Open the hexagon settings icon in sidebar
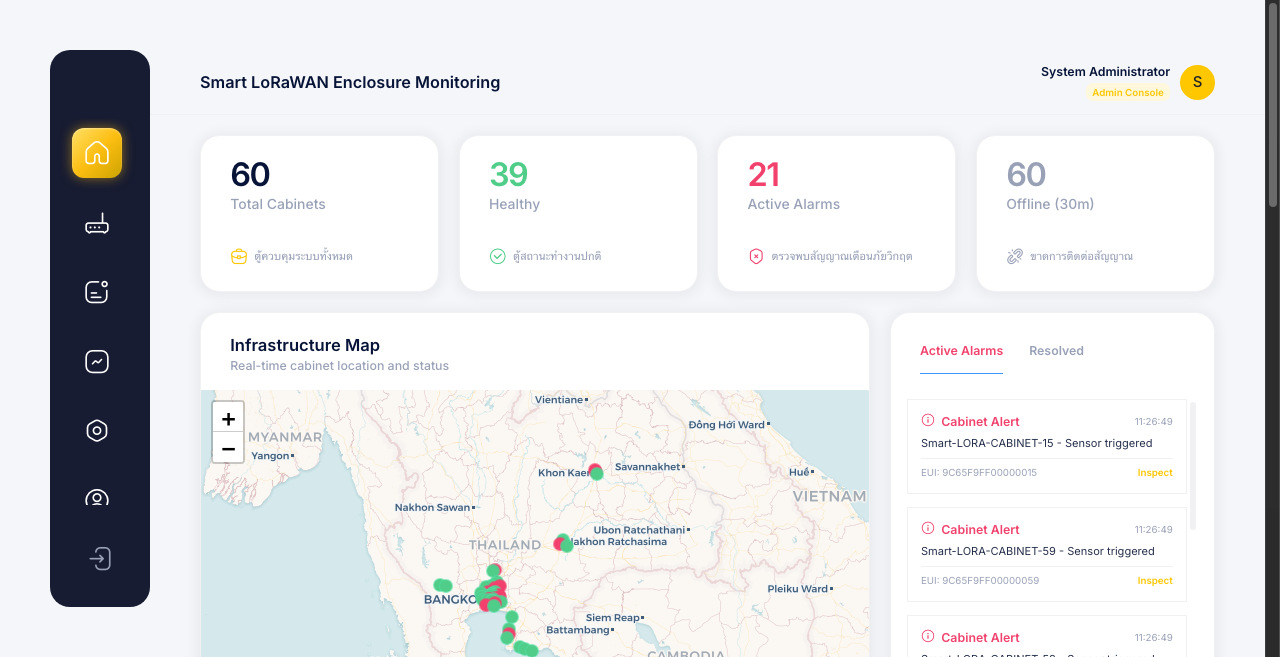This screenshot has width=1280, height=657. [97, 430]
